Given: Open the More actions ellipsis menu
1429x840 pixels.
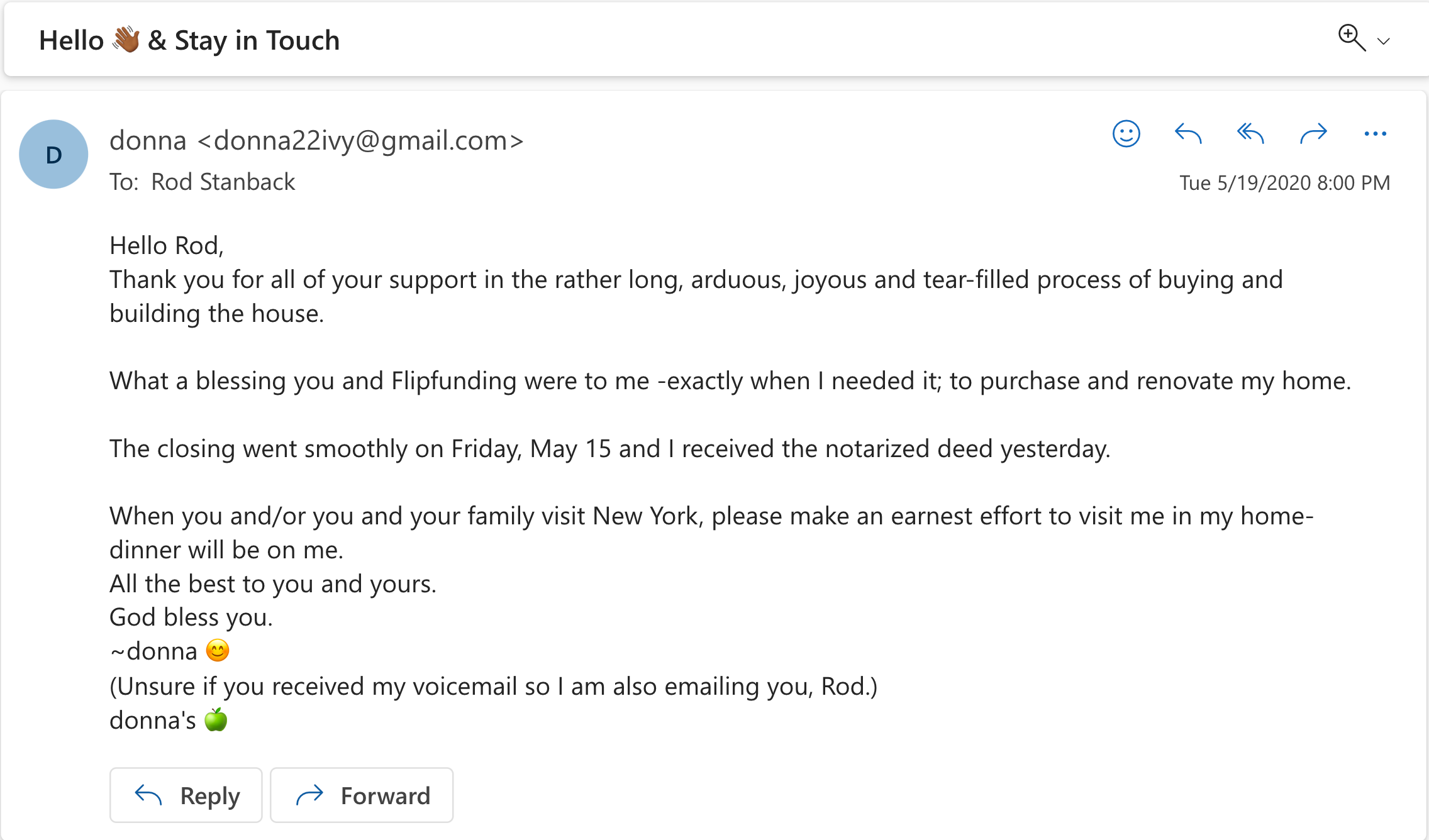Looking at the screenshot, I should pos(1375,133).
